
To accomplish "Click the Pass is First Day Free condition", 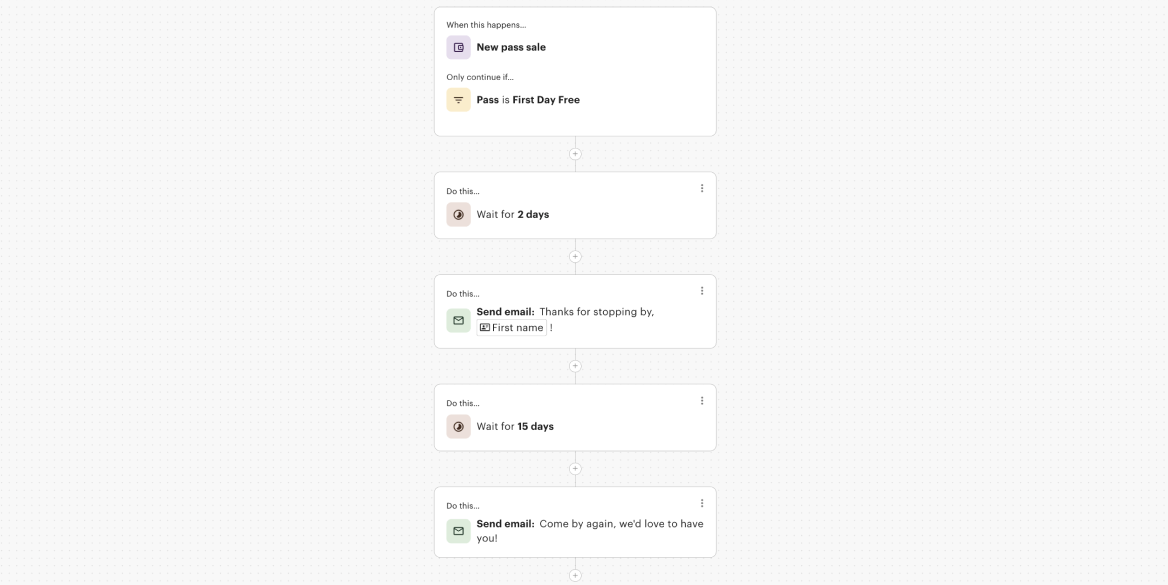I will click(528, 100).
